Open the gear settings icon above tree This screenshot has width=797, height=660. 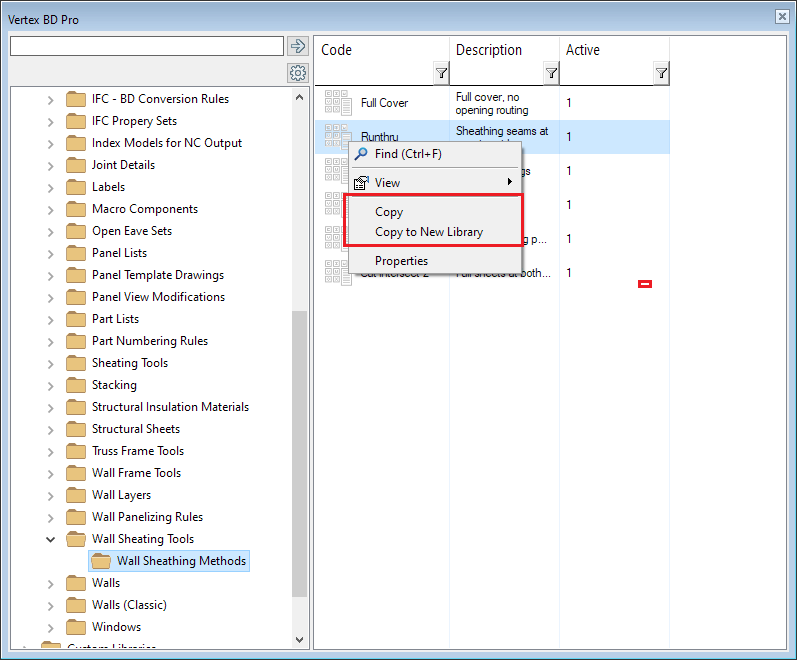pyautogui.click(x=297, y=73)
